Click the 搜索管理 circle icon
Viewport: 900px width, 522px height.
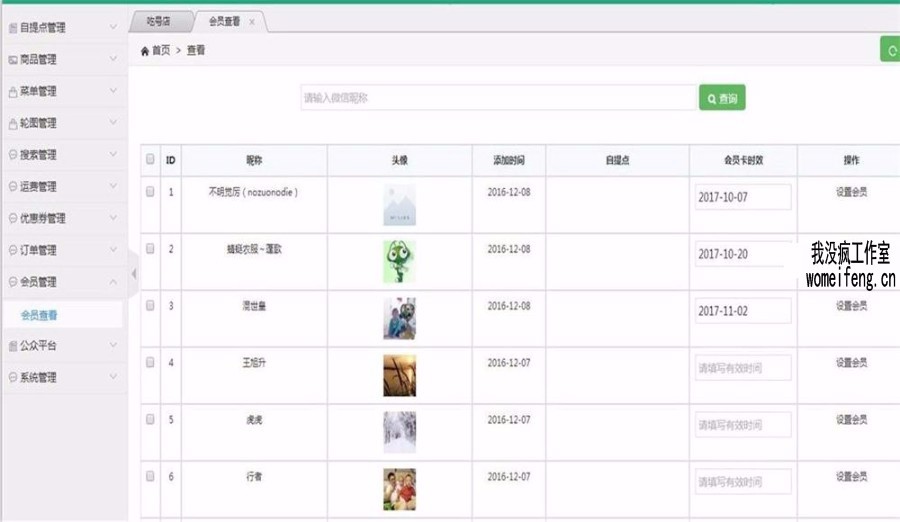pos(13,154)
